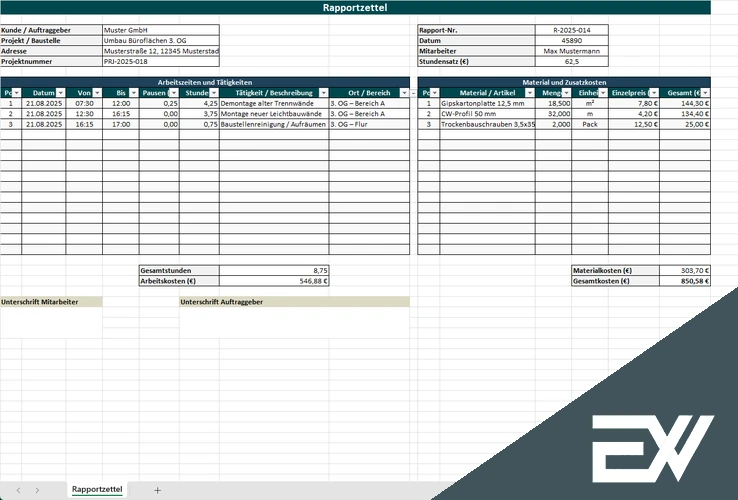738x500 pixels.
Task: Select the Gesamt value 134,40 €
Action: [x=685, y=113]
